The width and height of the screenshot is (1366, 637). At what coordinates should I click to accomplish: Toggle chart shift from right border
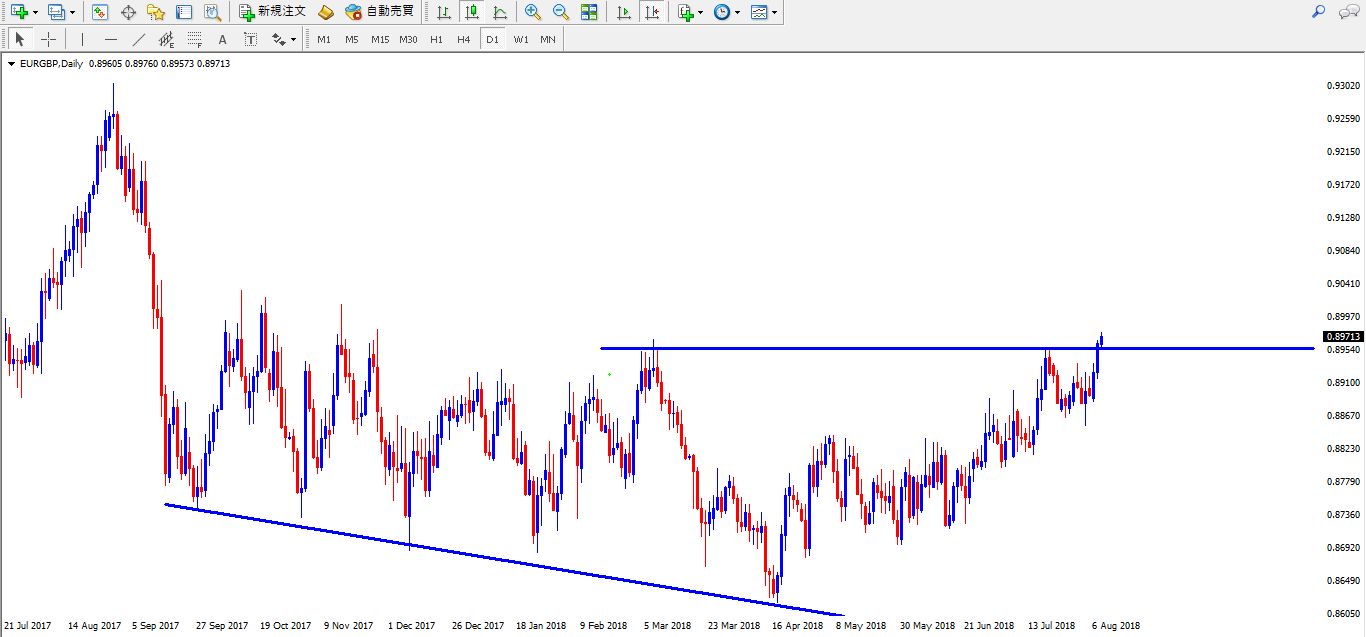[x=652, y=12]
